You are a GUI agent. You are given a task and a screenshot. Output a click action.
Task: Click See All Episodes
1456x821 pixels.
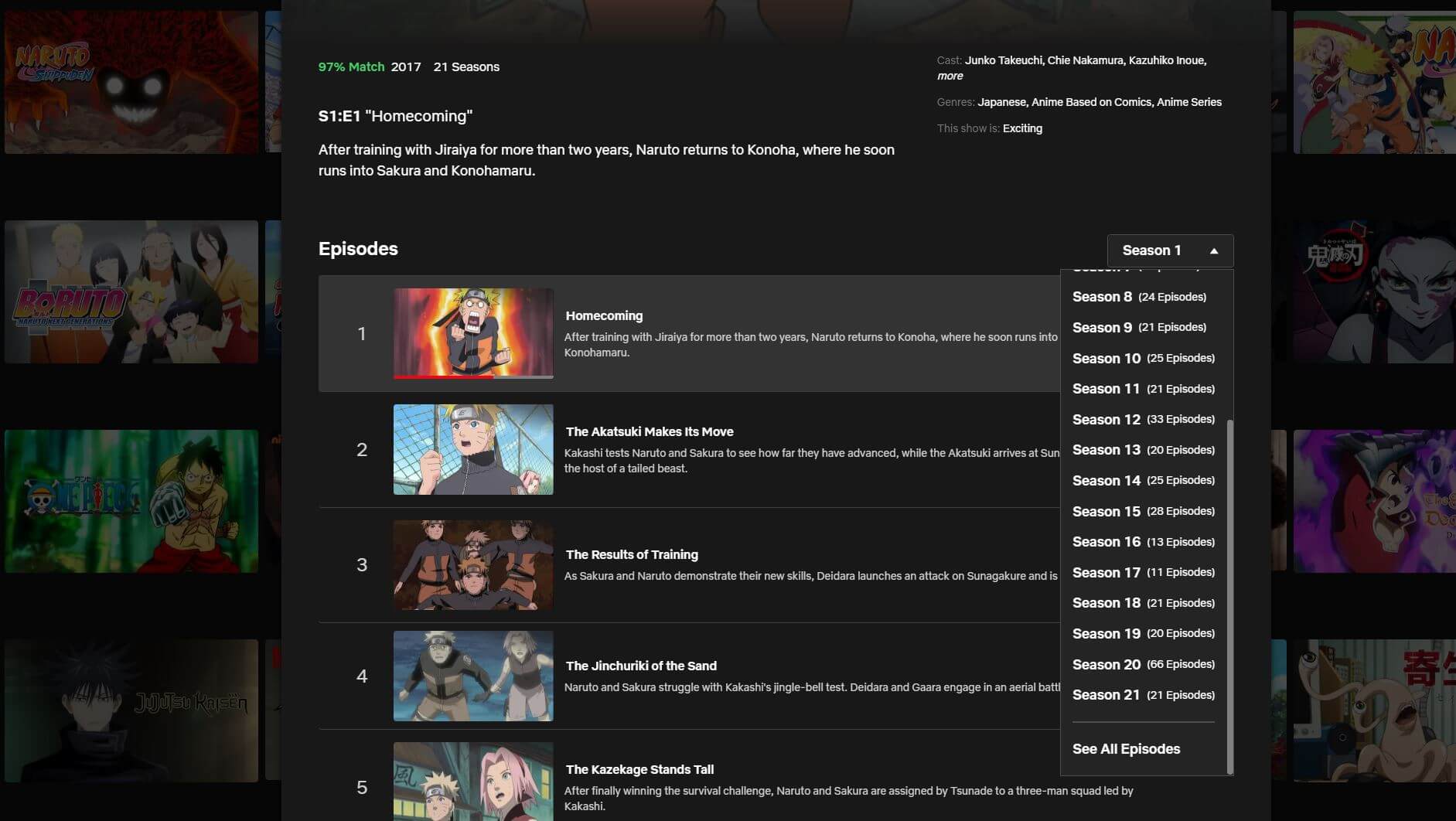(1126, 749)
